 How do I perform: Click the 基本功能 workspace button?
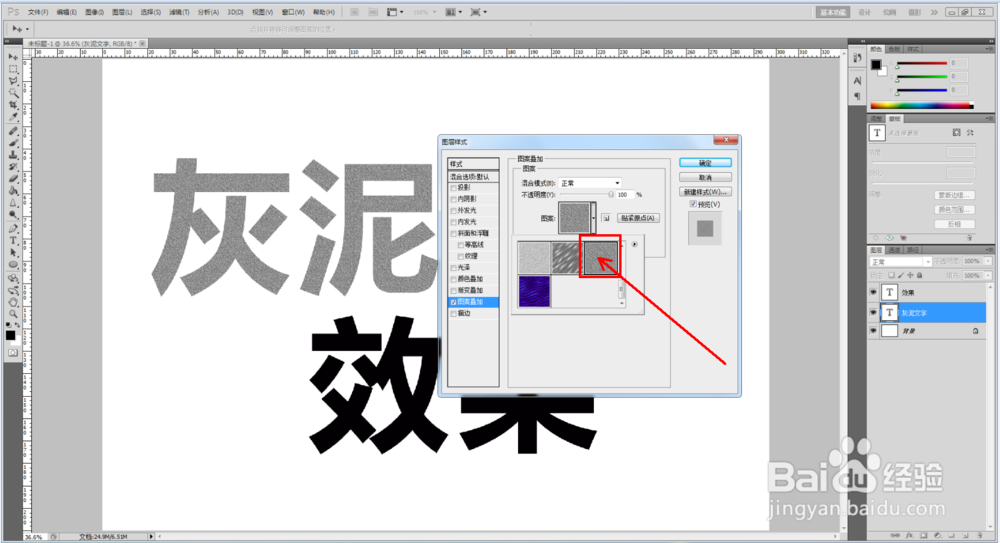tap(833, 12)
